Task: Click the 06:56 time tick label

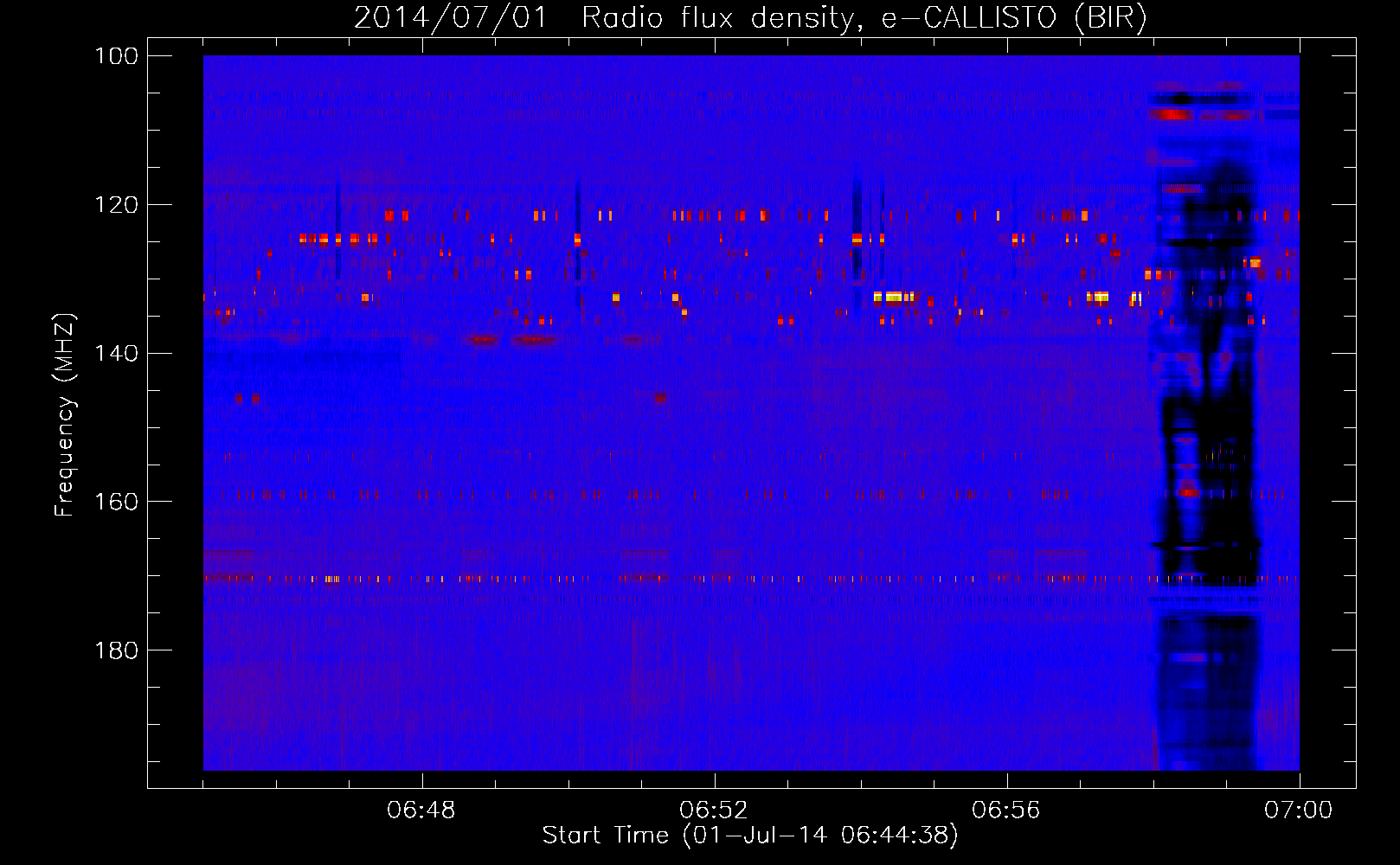Action: click(x=1006, y=811)
